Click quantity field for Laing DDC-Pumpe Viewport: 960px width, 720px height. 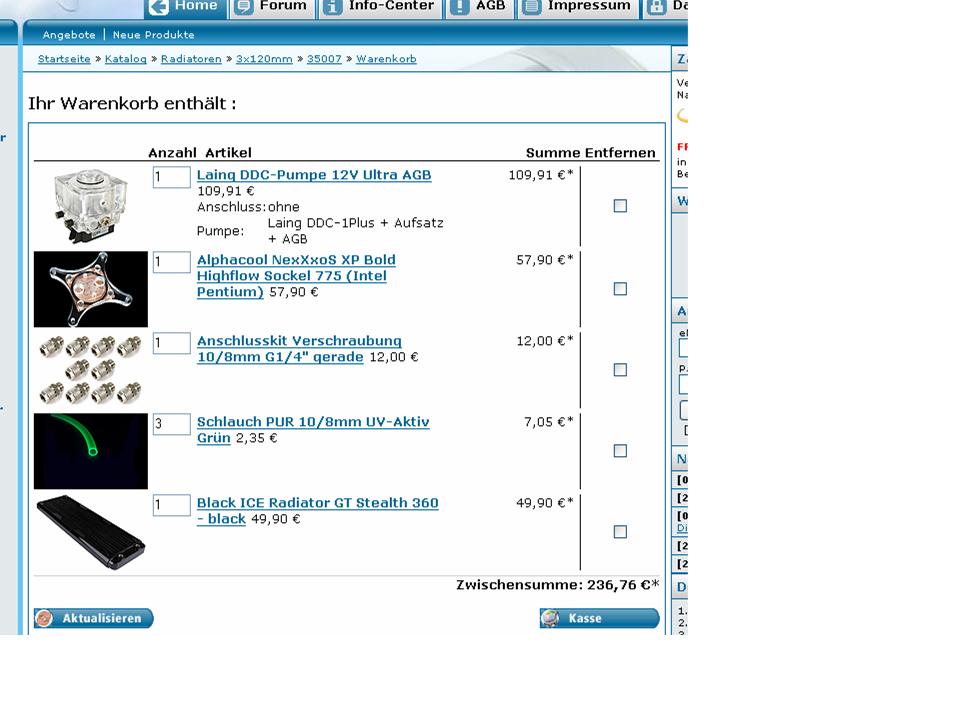point(171,177)
